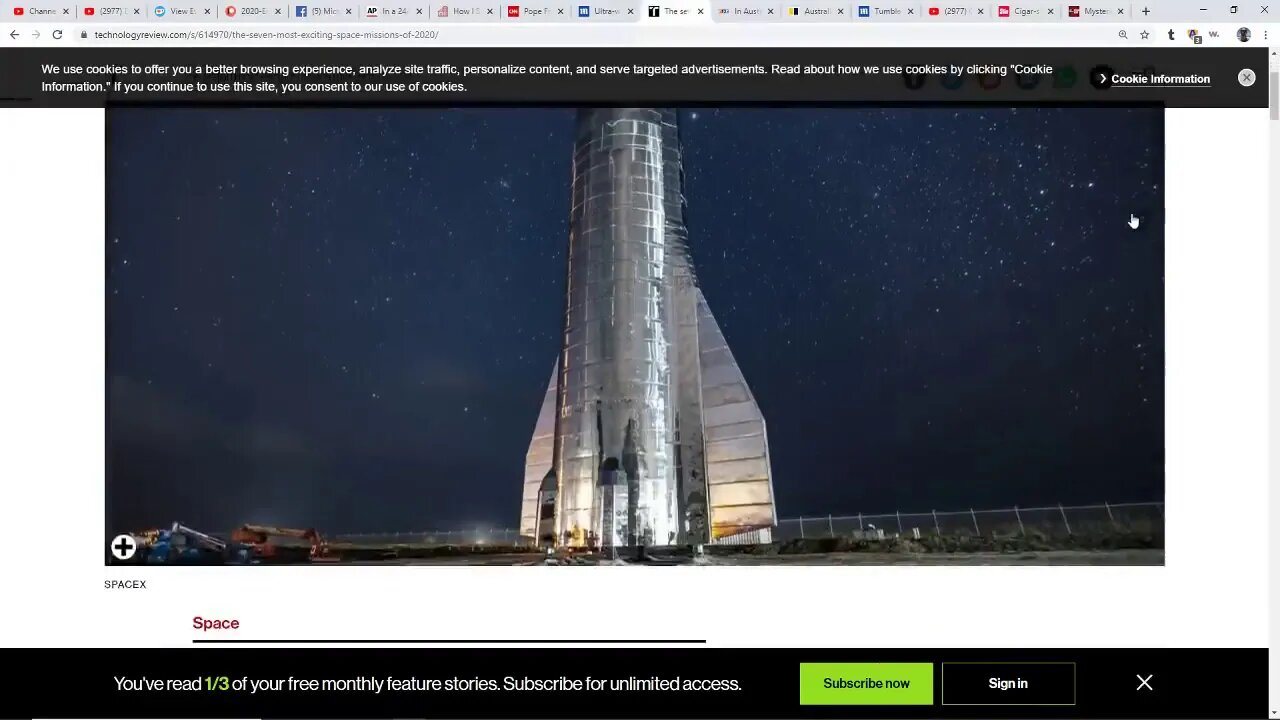Close the subscription paywall bar
Screen dimensions: 1280x720
pyautogui.click(x=1144, y=682)
